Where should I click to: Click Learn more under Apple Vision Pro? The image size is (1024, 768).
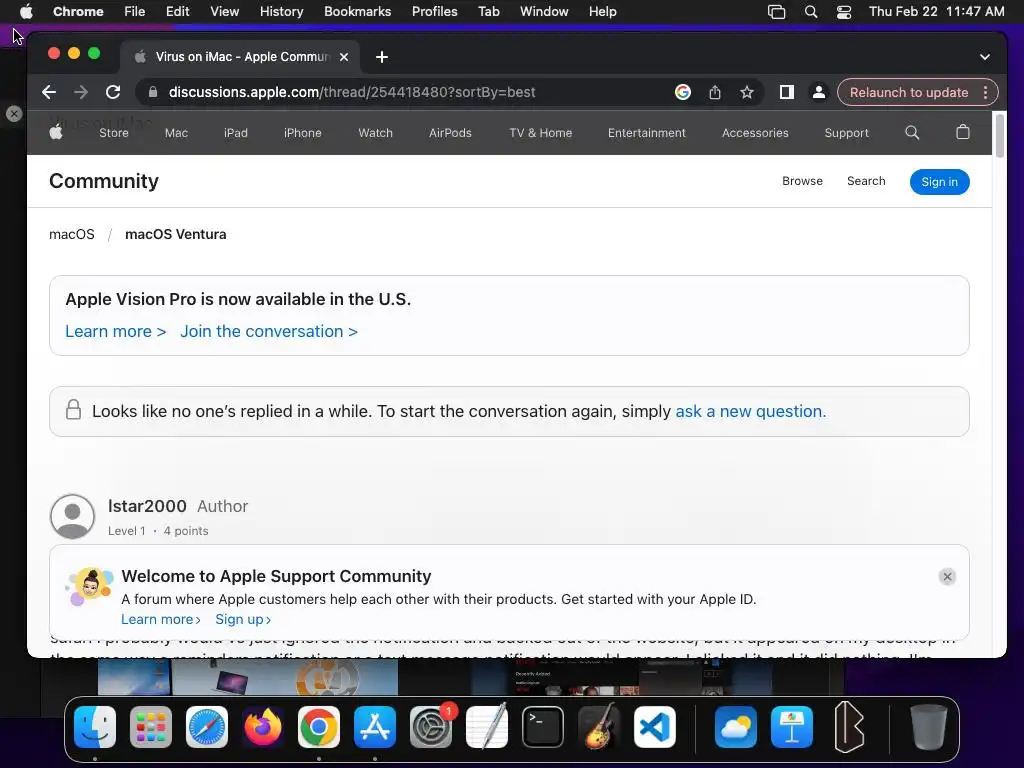coord(116,331)
